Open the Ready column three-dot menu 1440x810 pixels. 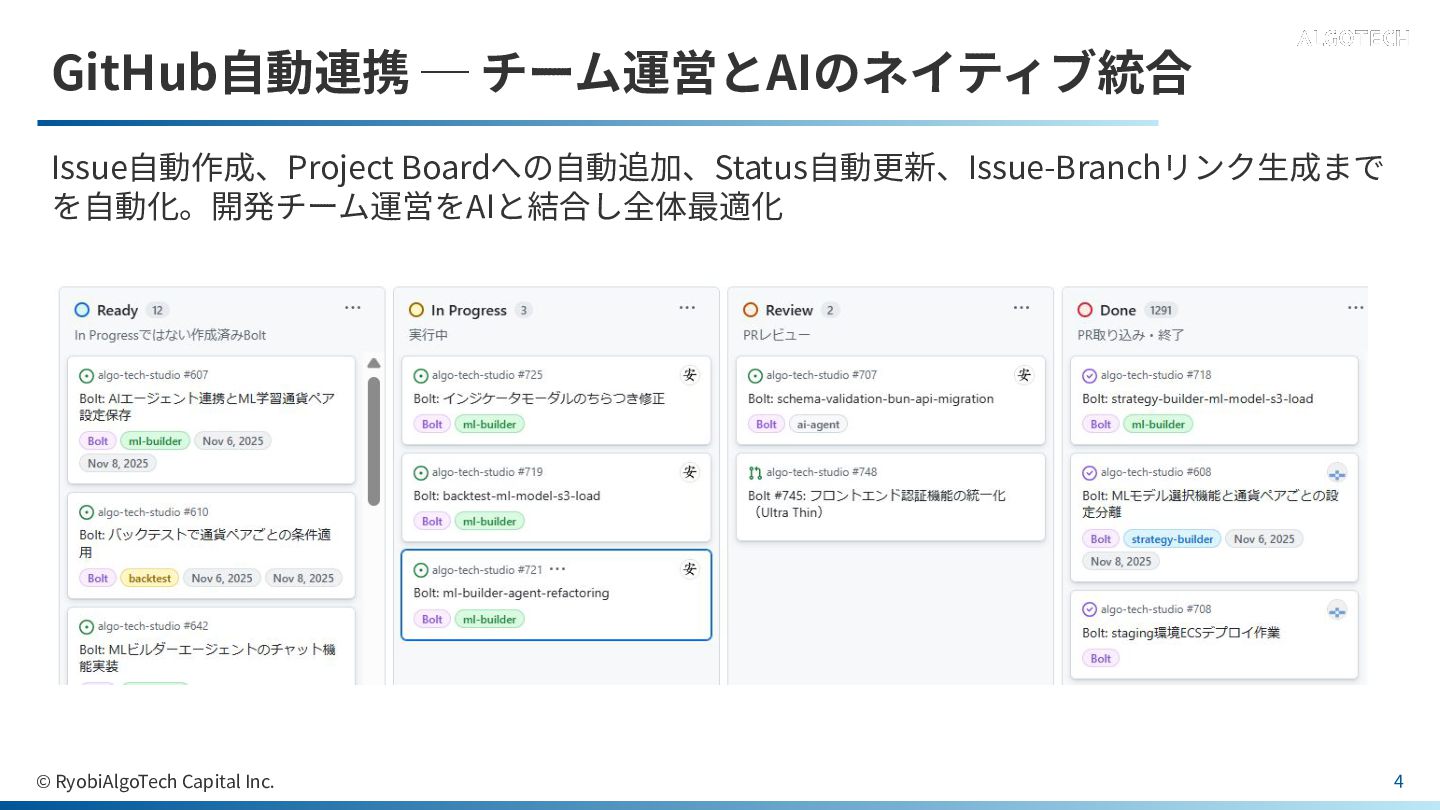click(353, 308)
